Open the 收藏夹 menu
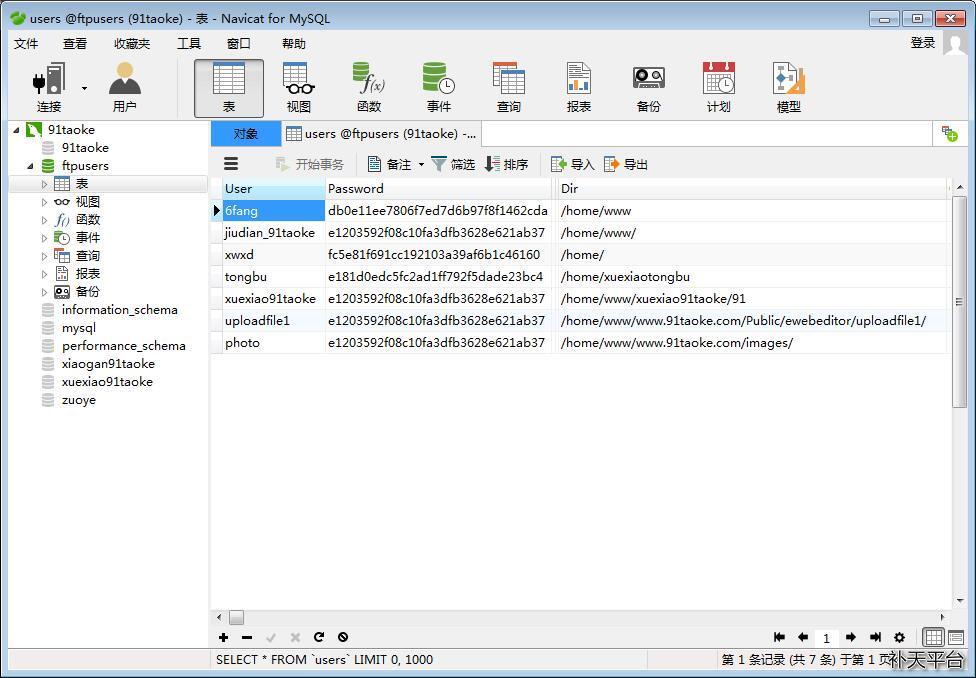Image resolution: width=976 pixels, height=678 pixels. point(132,44)
